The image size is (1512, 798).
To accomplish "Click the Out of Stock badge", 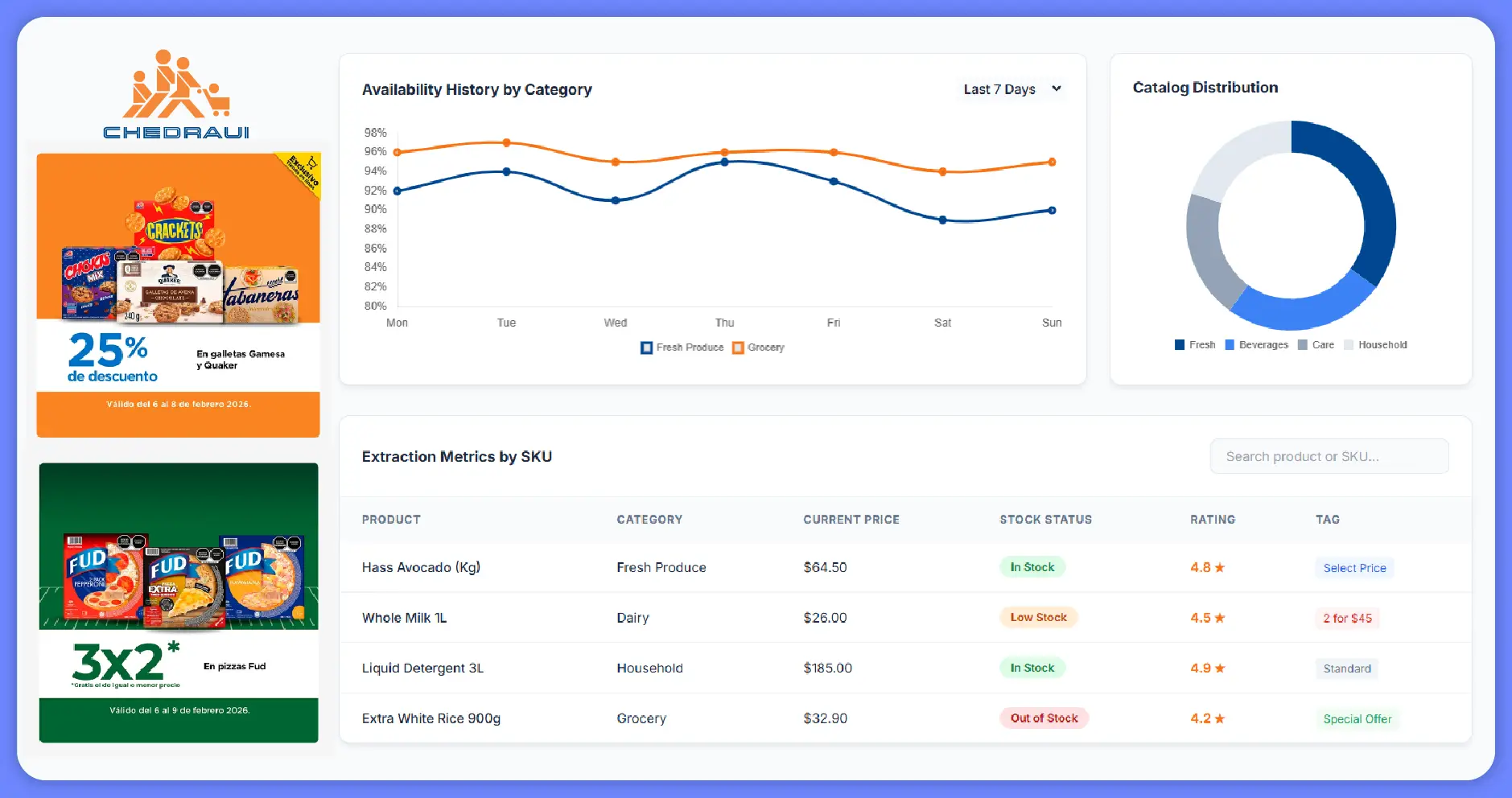I will [x=1044, y=718].
